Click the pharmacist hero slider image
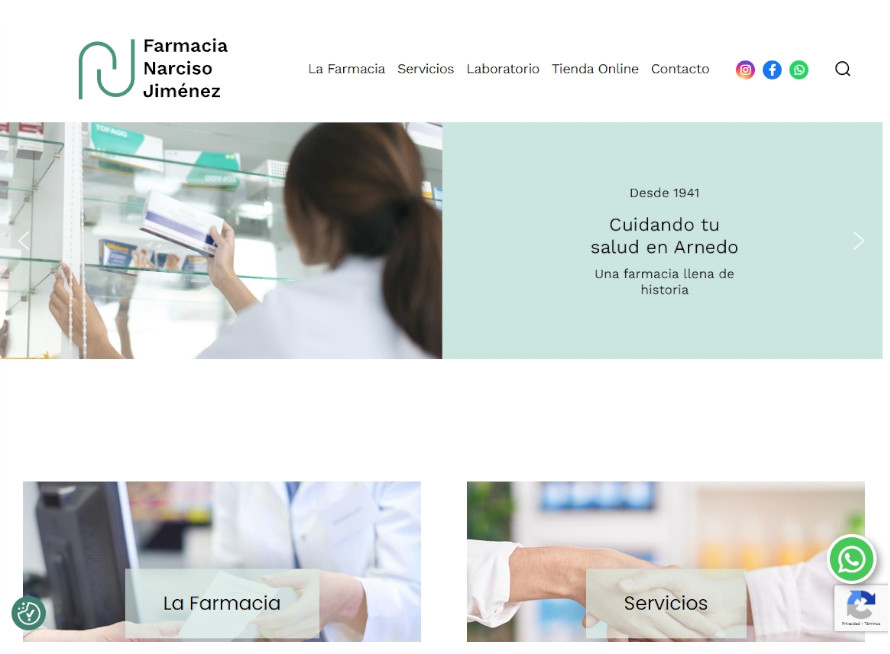This screenshot has width=890, height=654. pyautogui.click(x=221, y=240)
